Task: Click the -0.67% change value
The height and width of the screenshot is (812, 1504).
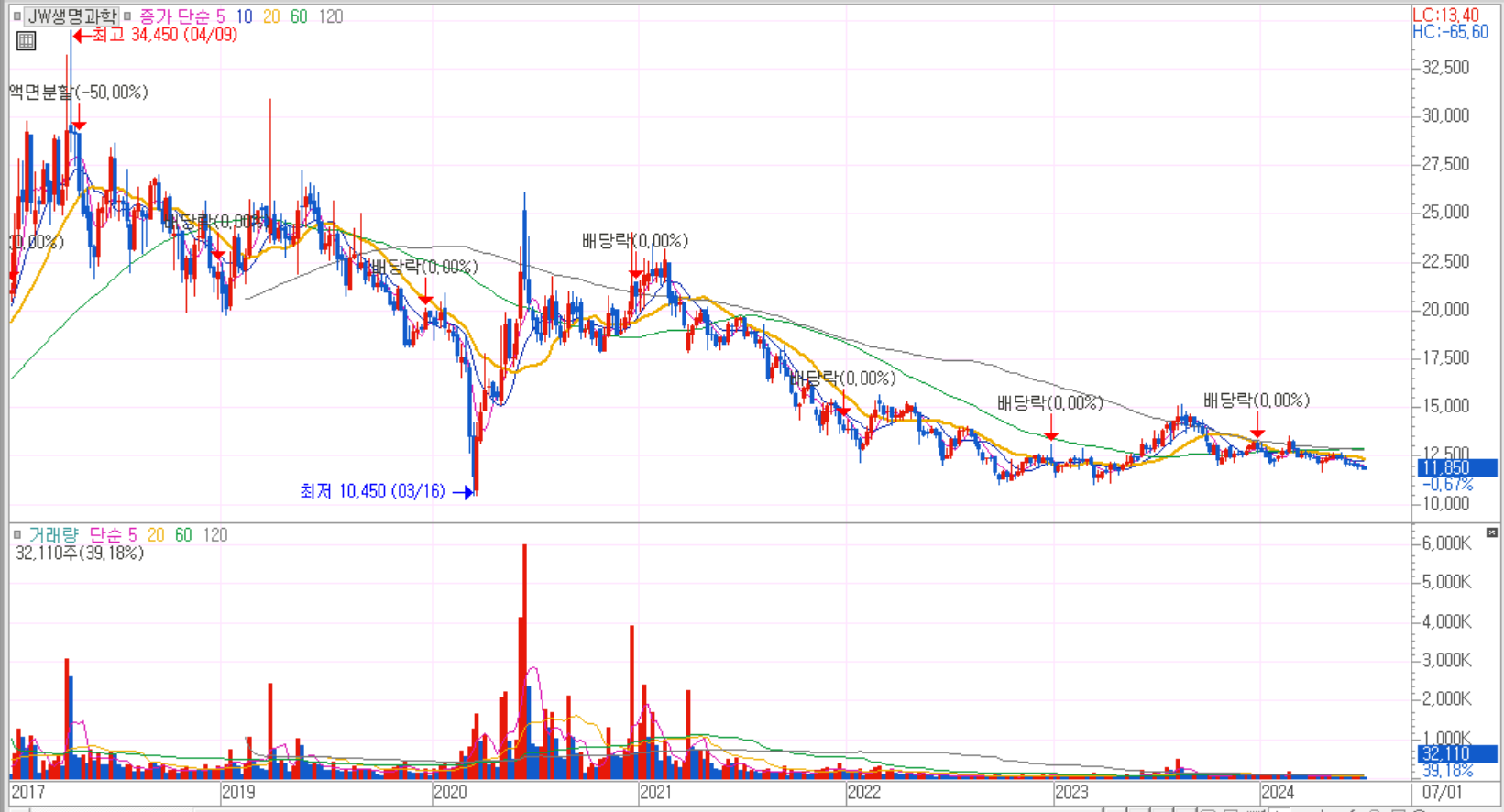Action: click(1449, 484)
